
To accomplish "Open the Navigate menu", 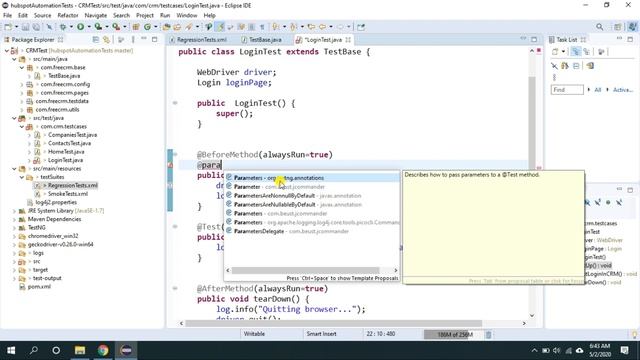I will (x=96, y=16).
